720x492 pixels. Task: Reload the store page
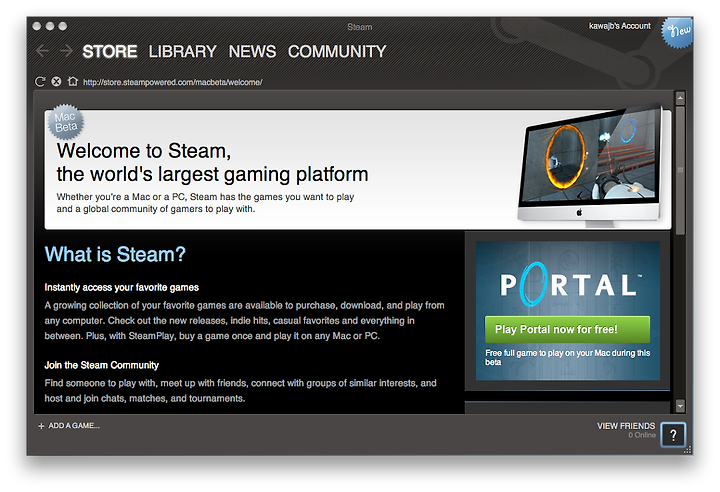point(40,82)
